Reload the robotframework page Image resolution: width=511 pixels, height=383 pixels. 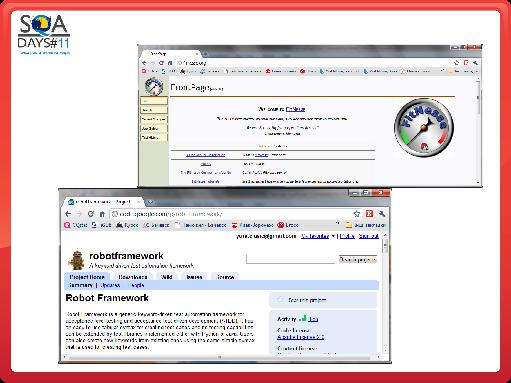tap(91, 214)
